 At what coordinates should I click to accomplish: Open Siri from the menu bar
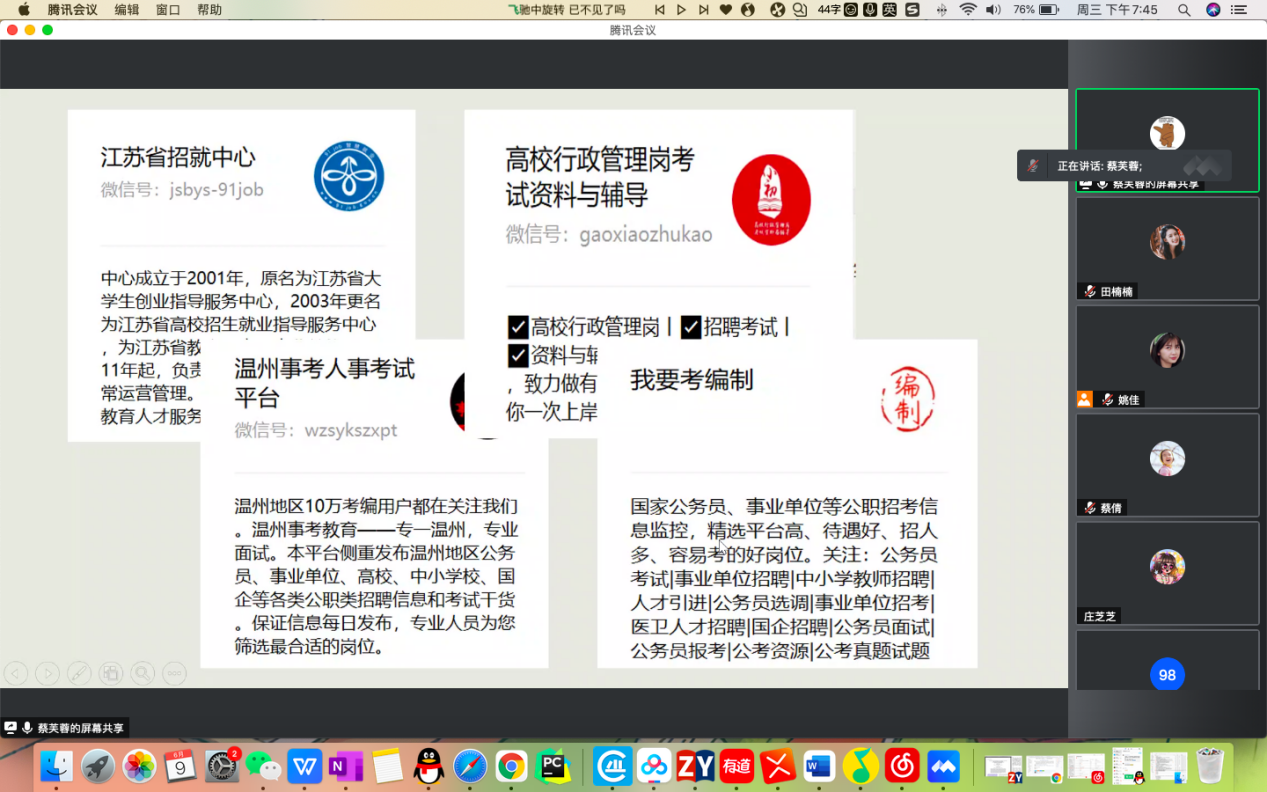[x=1213, y=10]
